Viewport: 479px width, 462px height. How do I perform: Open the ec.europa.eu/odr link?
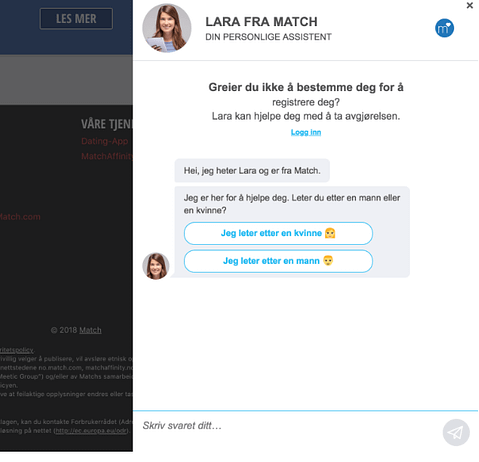91,431
